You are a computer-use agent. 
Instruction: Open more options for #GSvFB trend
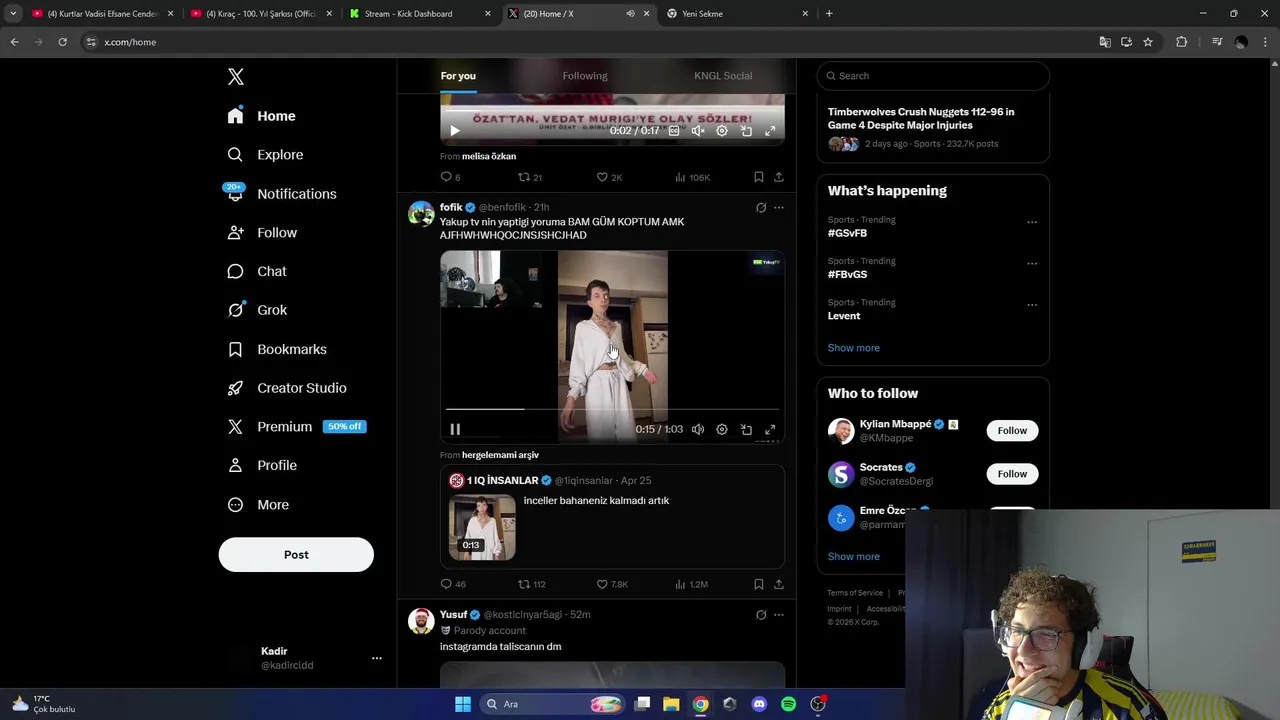pyautogui.click(x=1032, y=222)
